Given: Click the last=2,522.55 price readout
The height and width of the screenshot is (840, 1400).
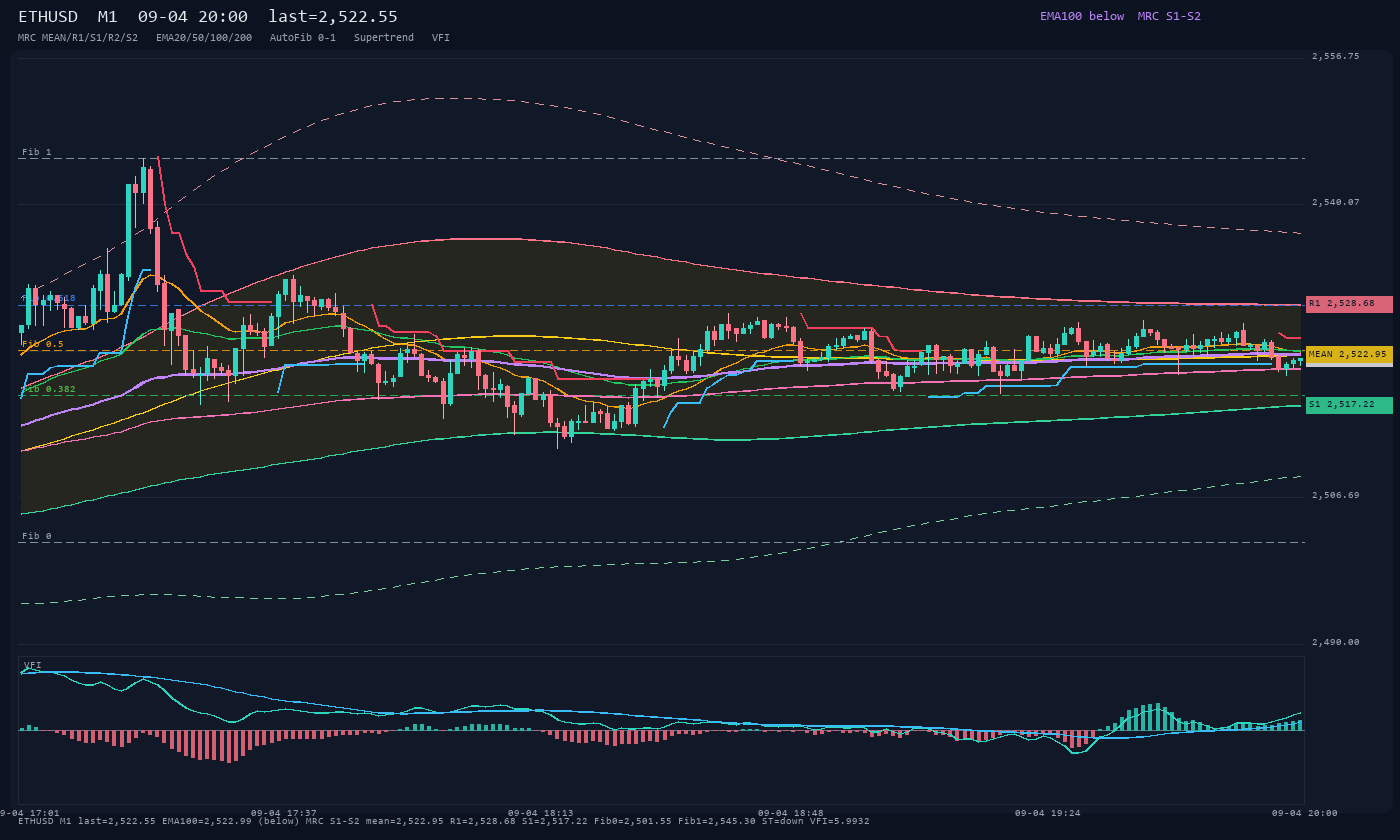Looking at the screenshot, I should [333, 17].
